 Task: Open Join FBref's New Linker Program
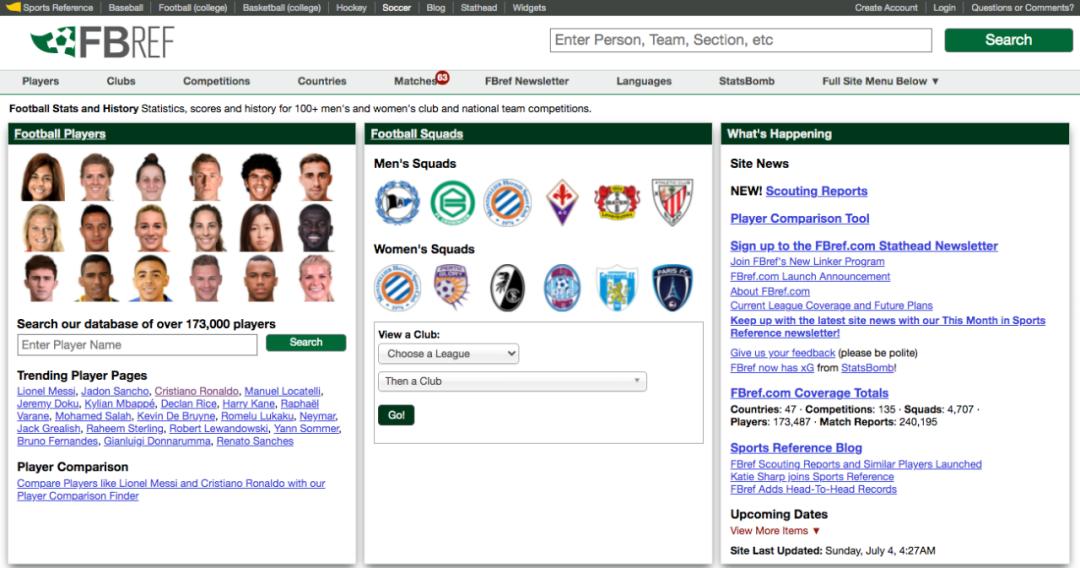point(807,262)
